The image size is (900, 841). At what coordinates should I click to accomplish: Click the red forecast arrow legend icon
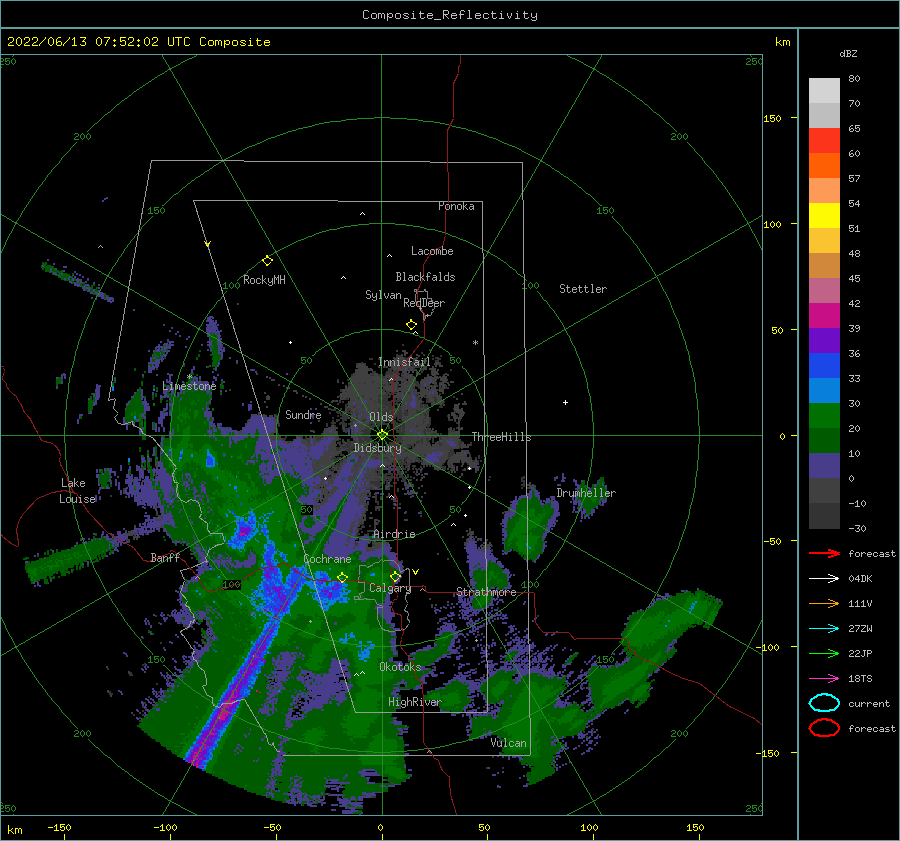point(824,553)
